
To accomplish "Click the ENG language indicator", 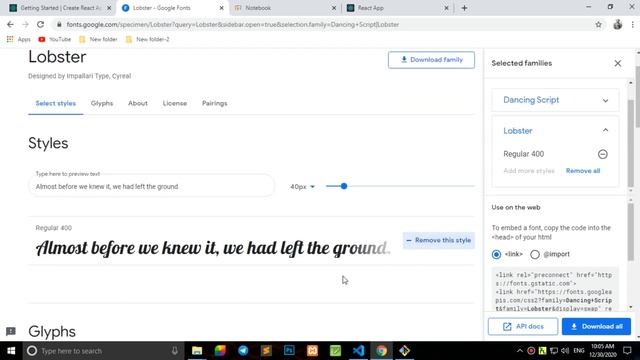I will 578,351.
